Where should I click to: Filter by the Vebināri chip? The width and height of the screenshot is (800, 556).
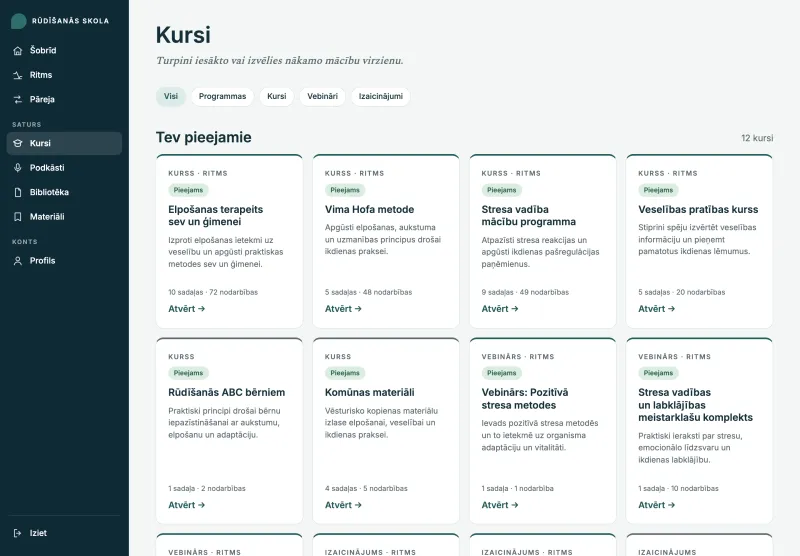pyautogui.click(x=322, y=96)
